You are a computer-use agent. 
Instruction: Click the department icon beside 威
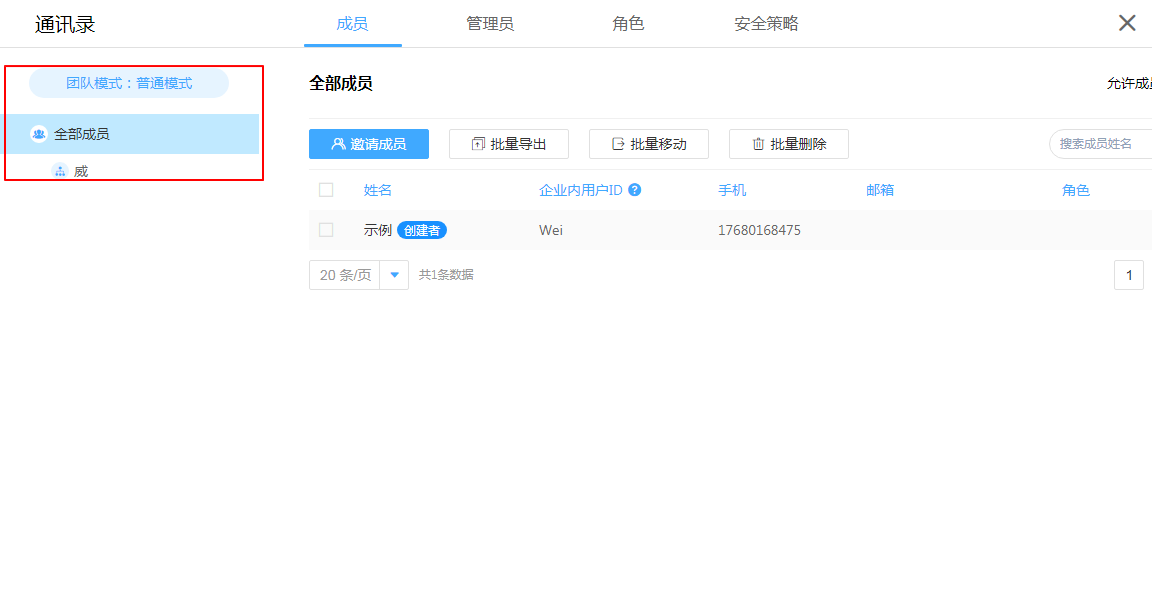point(58,170)
